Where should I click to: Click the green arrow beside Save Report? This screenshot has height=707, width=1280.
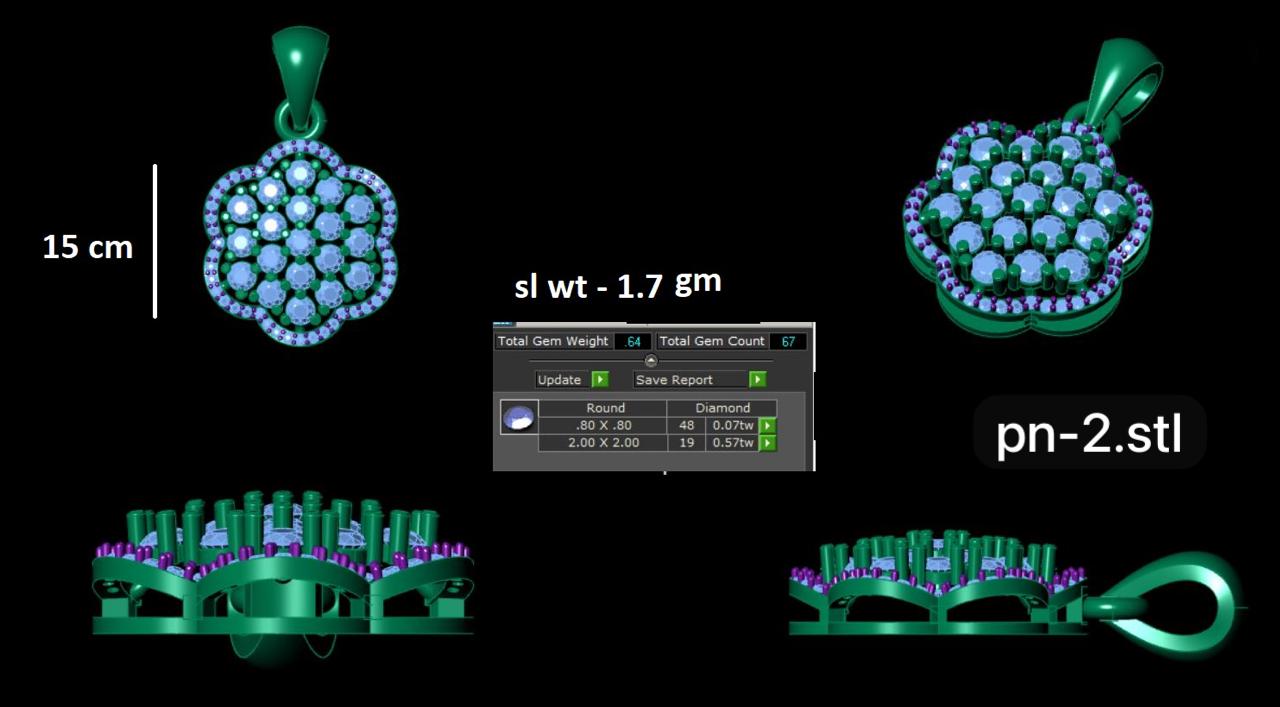coord(757,380)
